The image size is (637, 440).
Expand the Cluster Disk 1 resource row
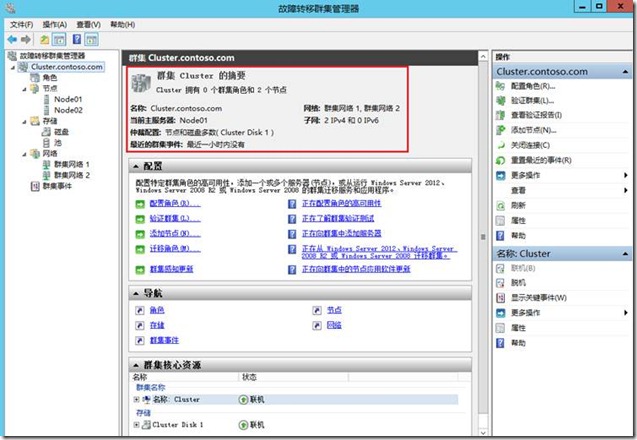[x=136, y=425]
